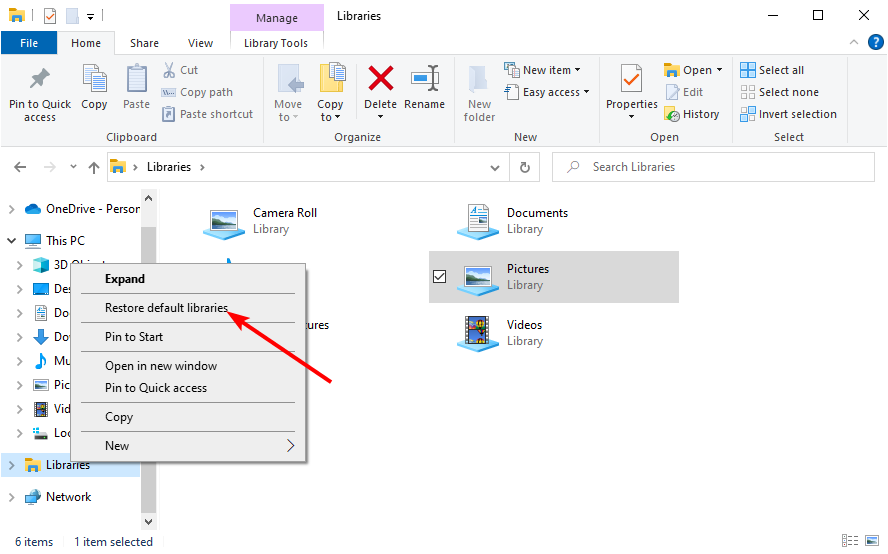
Task: Click the red Delete icon
Action: (x=381, y=78)
